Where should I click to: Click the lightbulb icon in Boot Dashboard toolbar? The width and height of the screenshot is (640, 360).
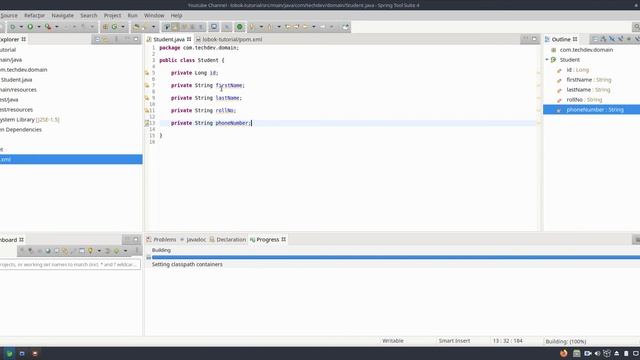pyautogui.click(x=91, y=251)
